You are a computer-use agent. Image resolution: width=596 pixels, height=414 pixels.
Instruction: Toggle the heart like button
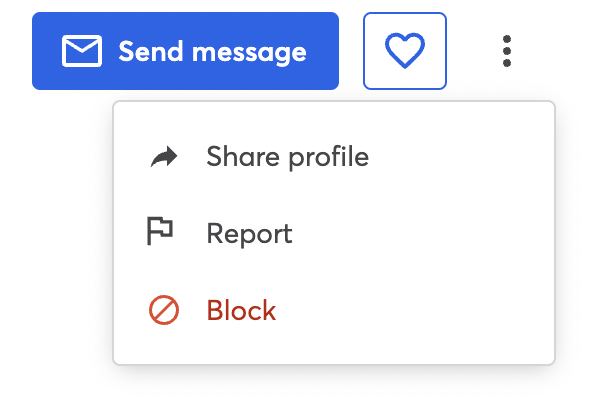(x=405, y=51)
